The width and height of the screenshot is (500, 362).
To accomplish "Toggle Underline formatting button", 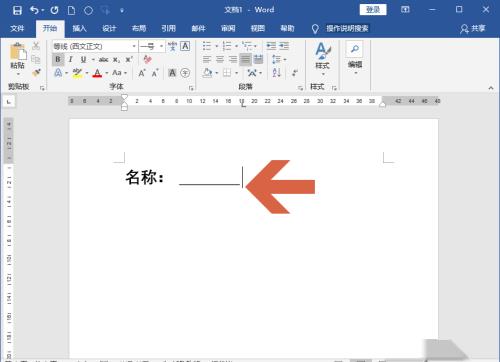I will point(83,60).
